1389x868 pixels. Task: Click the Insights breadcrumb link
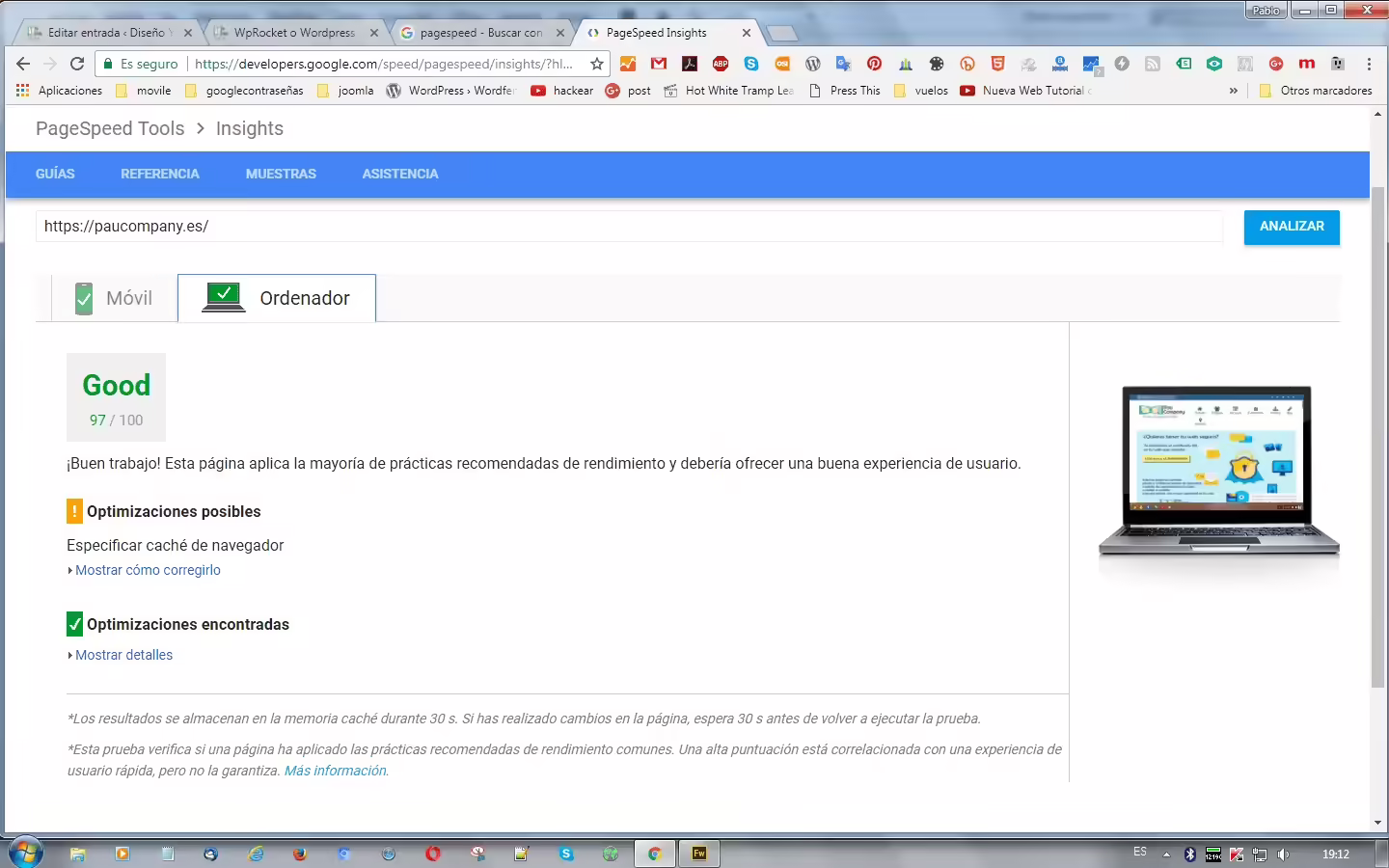pyautogui.click(x=250, y=128)
